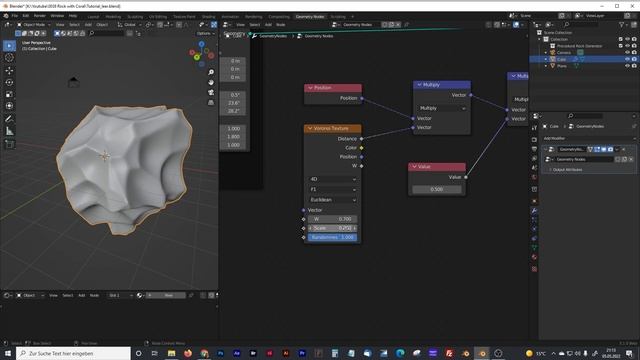Open the Edit menu in top bar

[26, 16]
